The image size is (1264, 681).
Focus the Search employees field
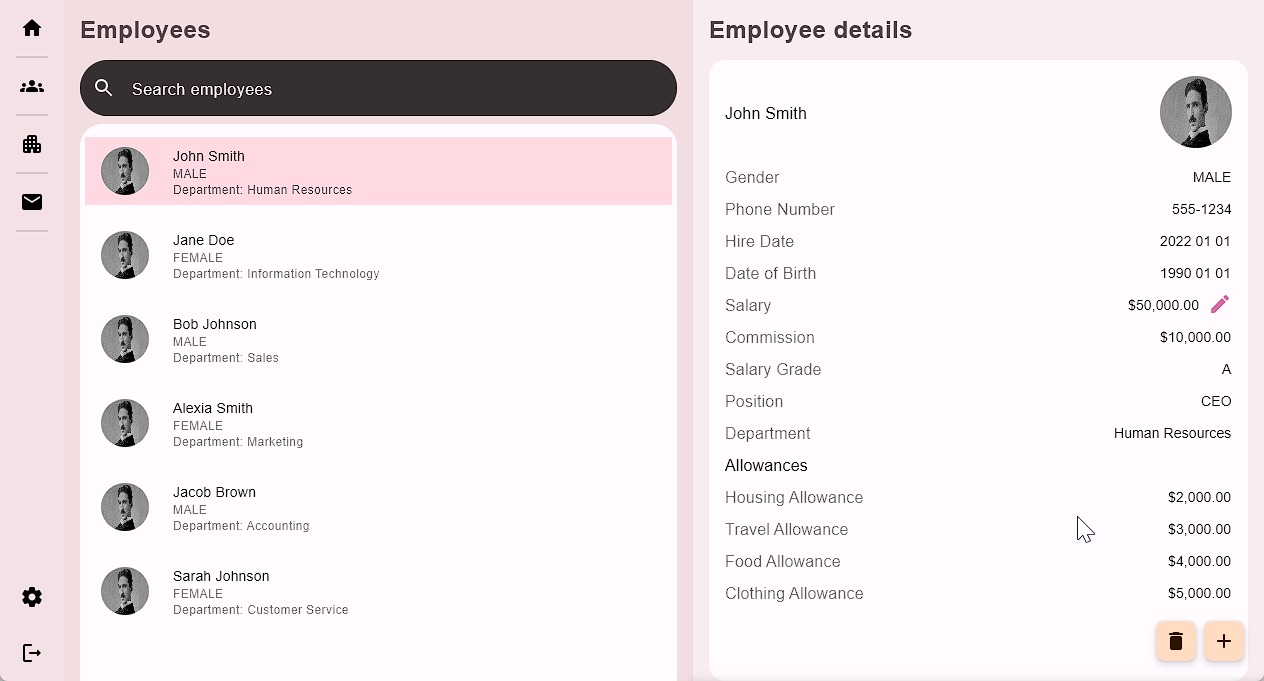tap(390, 89)
